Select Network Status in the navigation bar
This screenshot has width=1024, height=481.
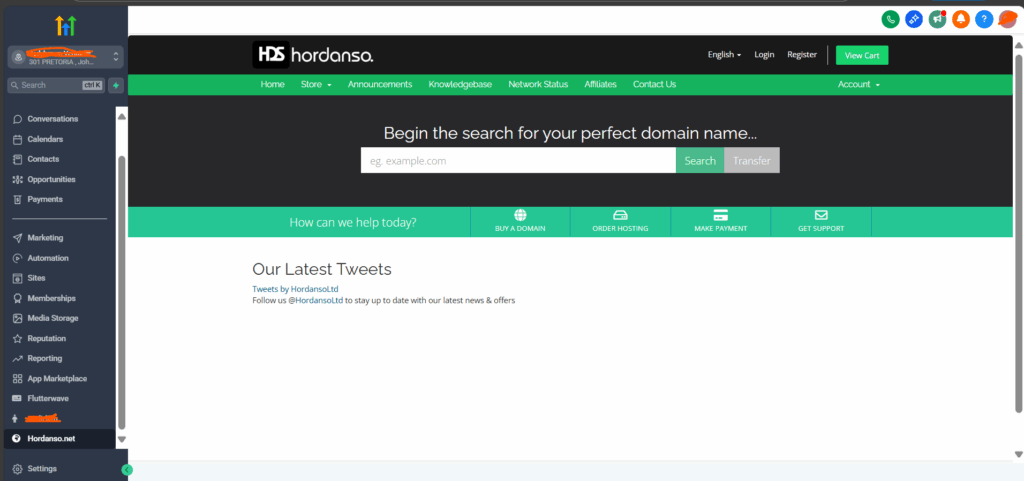pos(538,85)
